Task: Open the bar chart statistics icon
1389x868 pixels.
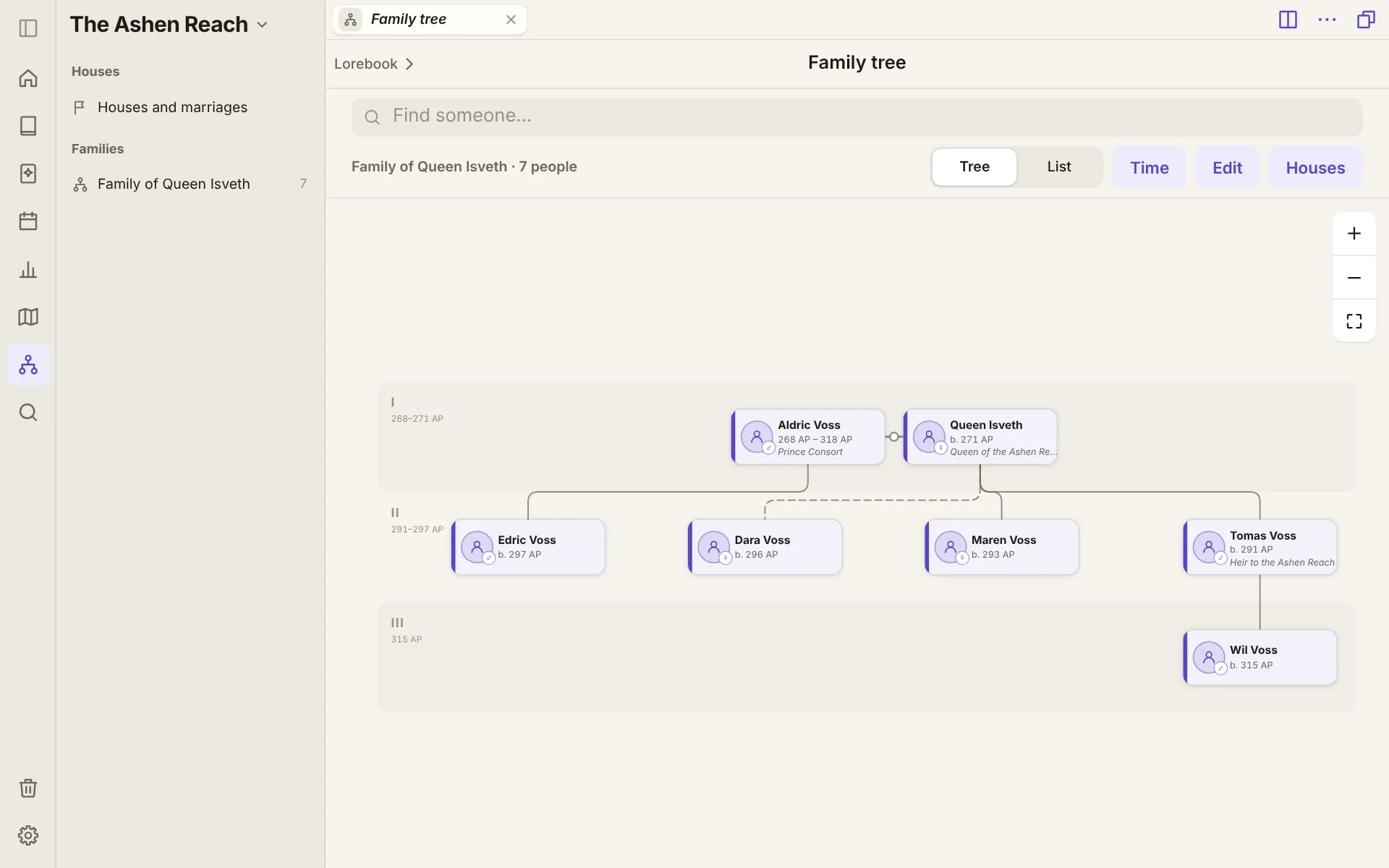Action: coord(28,270)
